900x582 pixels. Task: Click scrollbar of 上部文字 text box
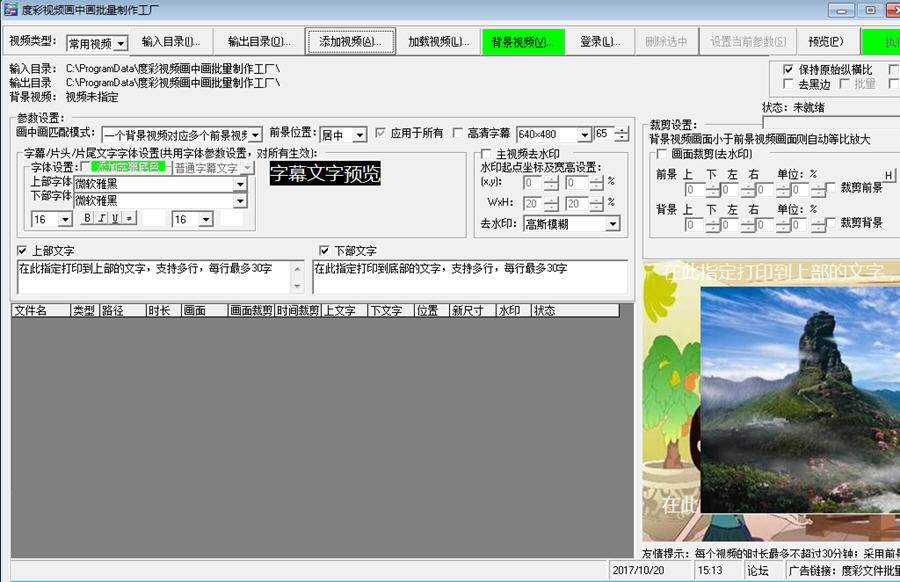click(297, 277)
